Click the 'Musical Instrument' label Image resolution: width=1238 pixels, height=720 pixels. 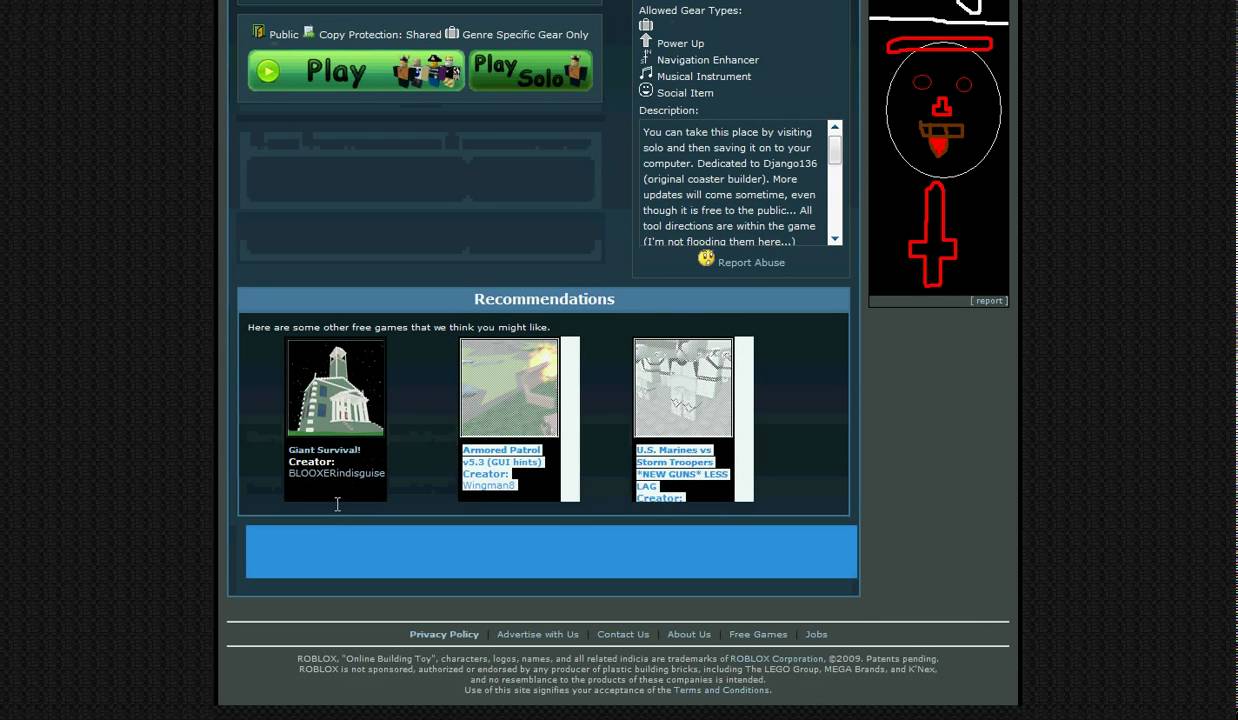point(704,76)
